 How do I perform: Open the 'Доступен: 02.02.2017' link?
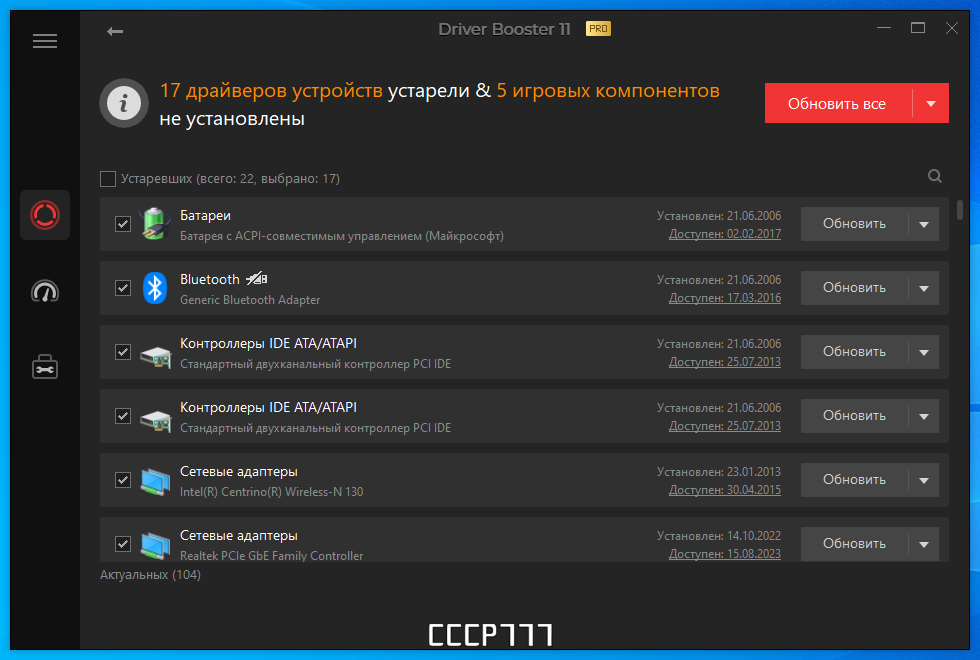pos(725,234)
